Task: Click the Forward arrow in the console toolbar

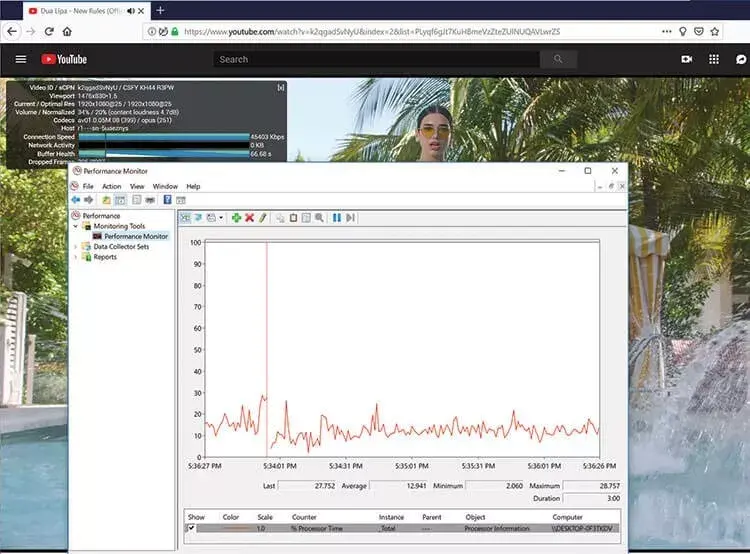Action: pos(88,200)
